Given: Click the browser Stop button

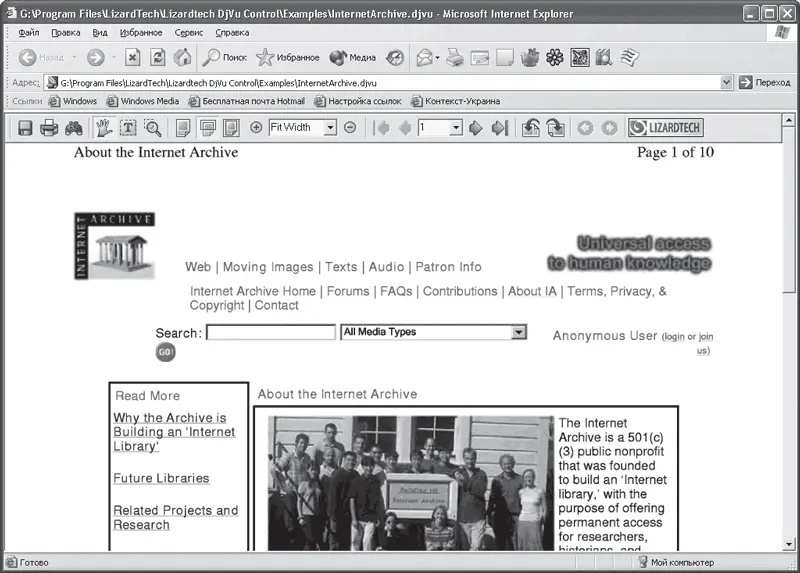Looking at the screenshot, I should (133, 57).
